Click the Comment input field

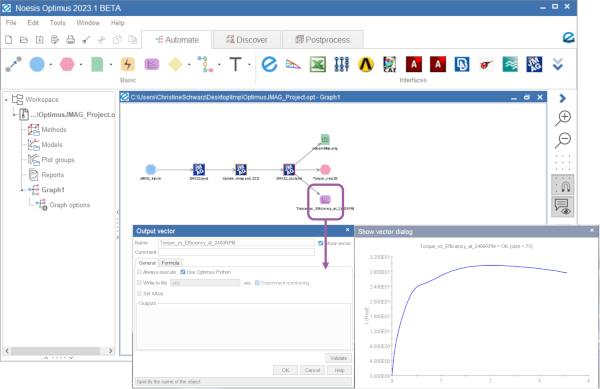[236, 252]
